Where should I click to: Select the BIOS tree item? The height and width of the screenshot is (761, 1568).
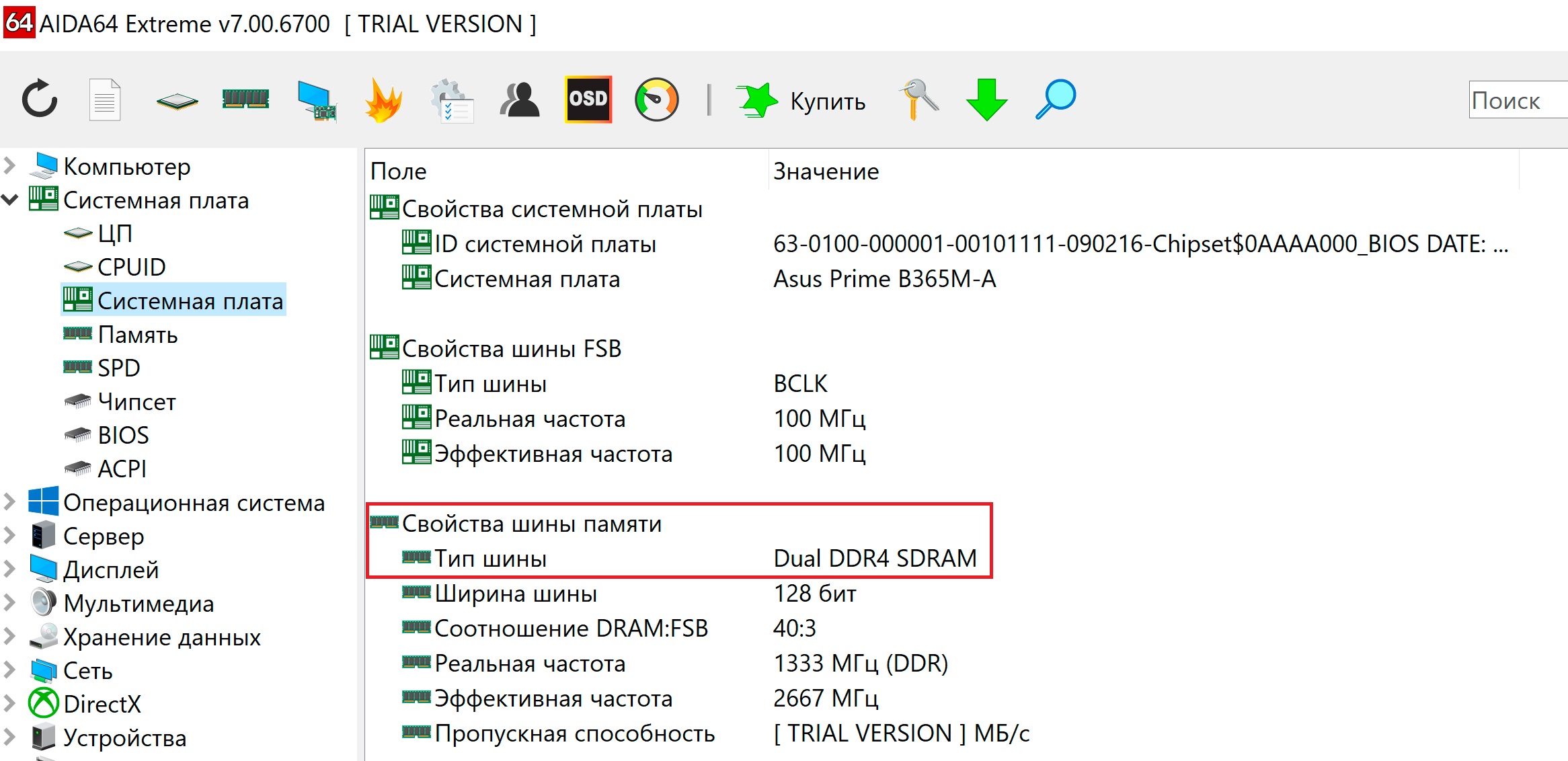[106, 435]
